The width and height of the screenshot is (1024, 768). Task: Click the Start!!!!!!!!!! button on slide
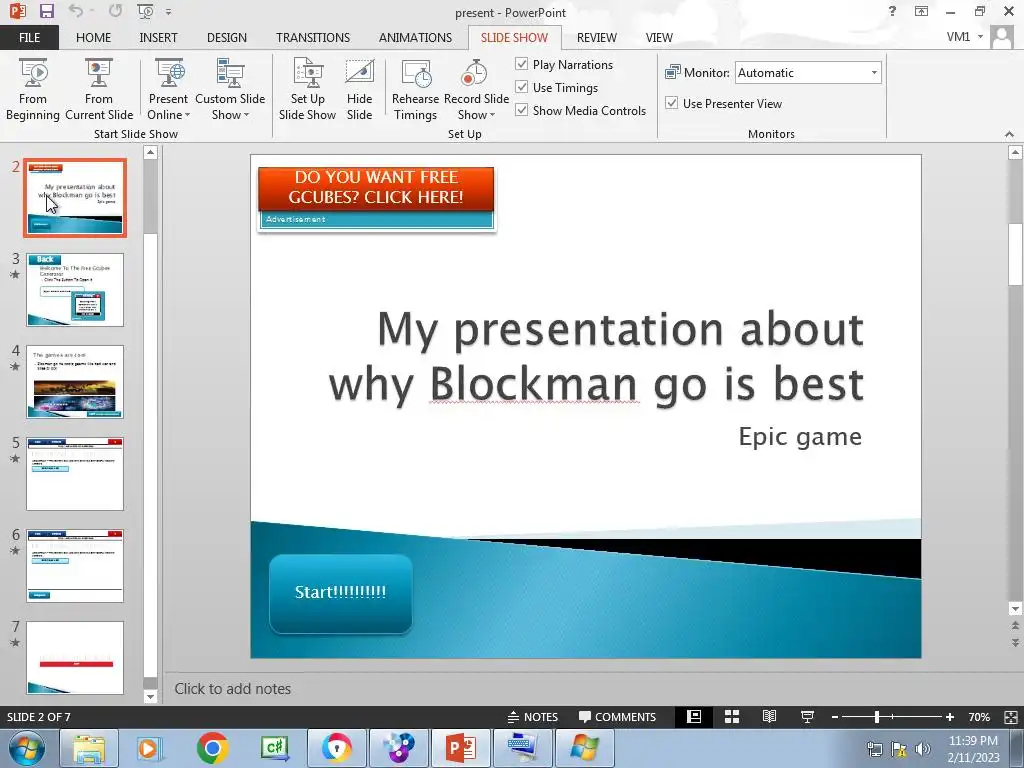pos(340,593)
